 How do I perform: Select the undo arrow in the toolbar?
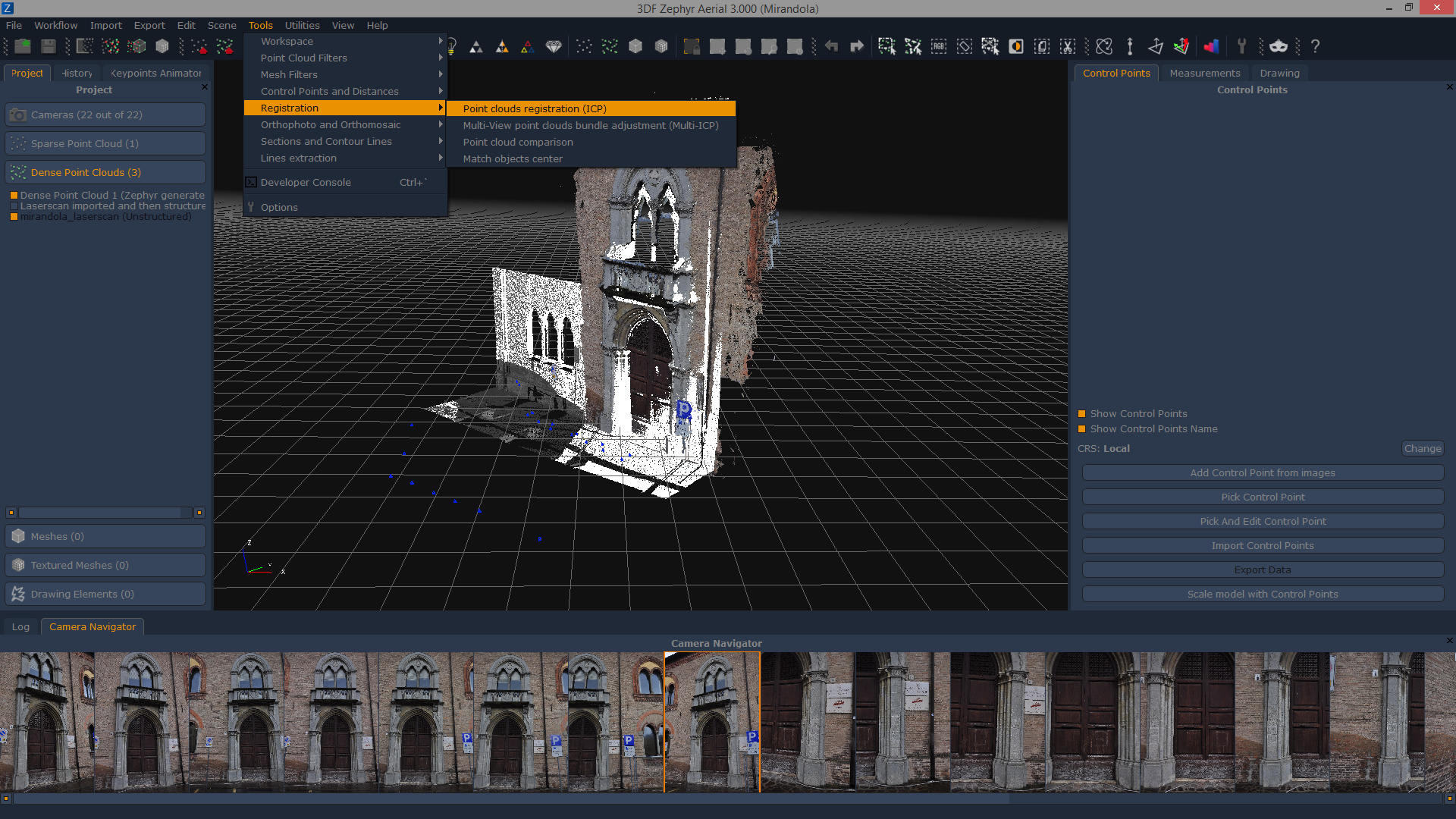[831, 46]
